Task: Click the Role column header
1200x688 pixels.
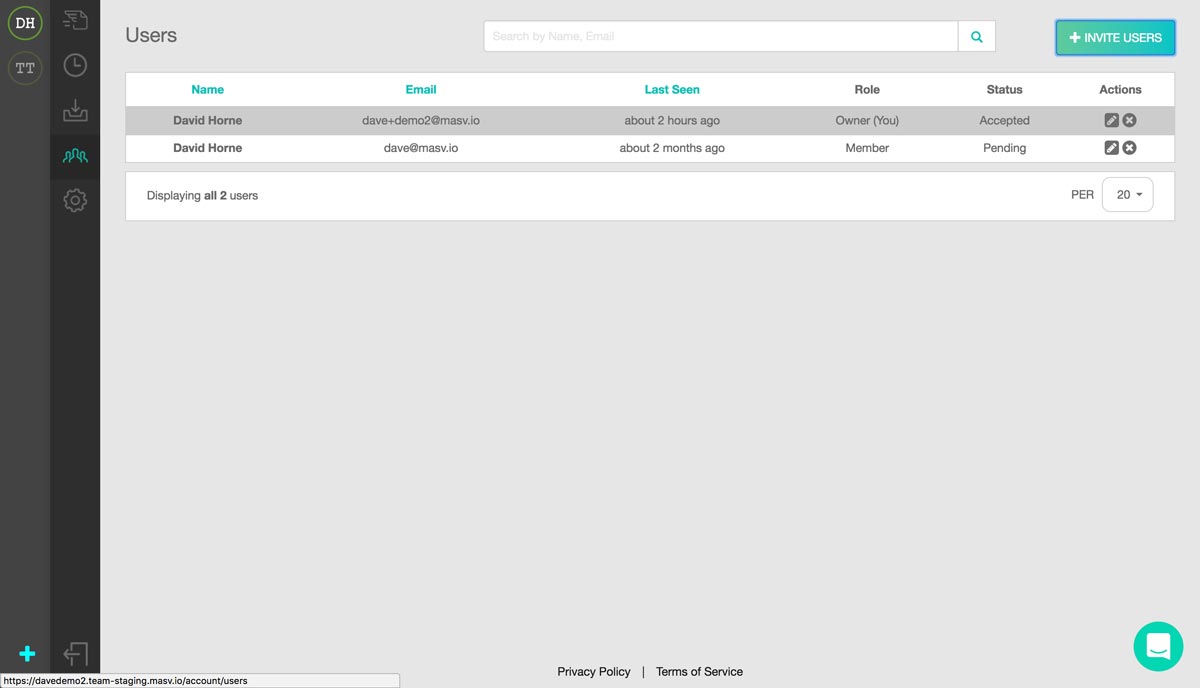Action: [867, 90]
